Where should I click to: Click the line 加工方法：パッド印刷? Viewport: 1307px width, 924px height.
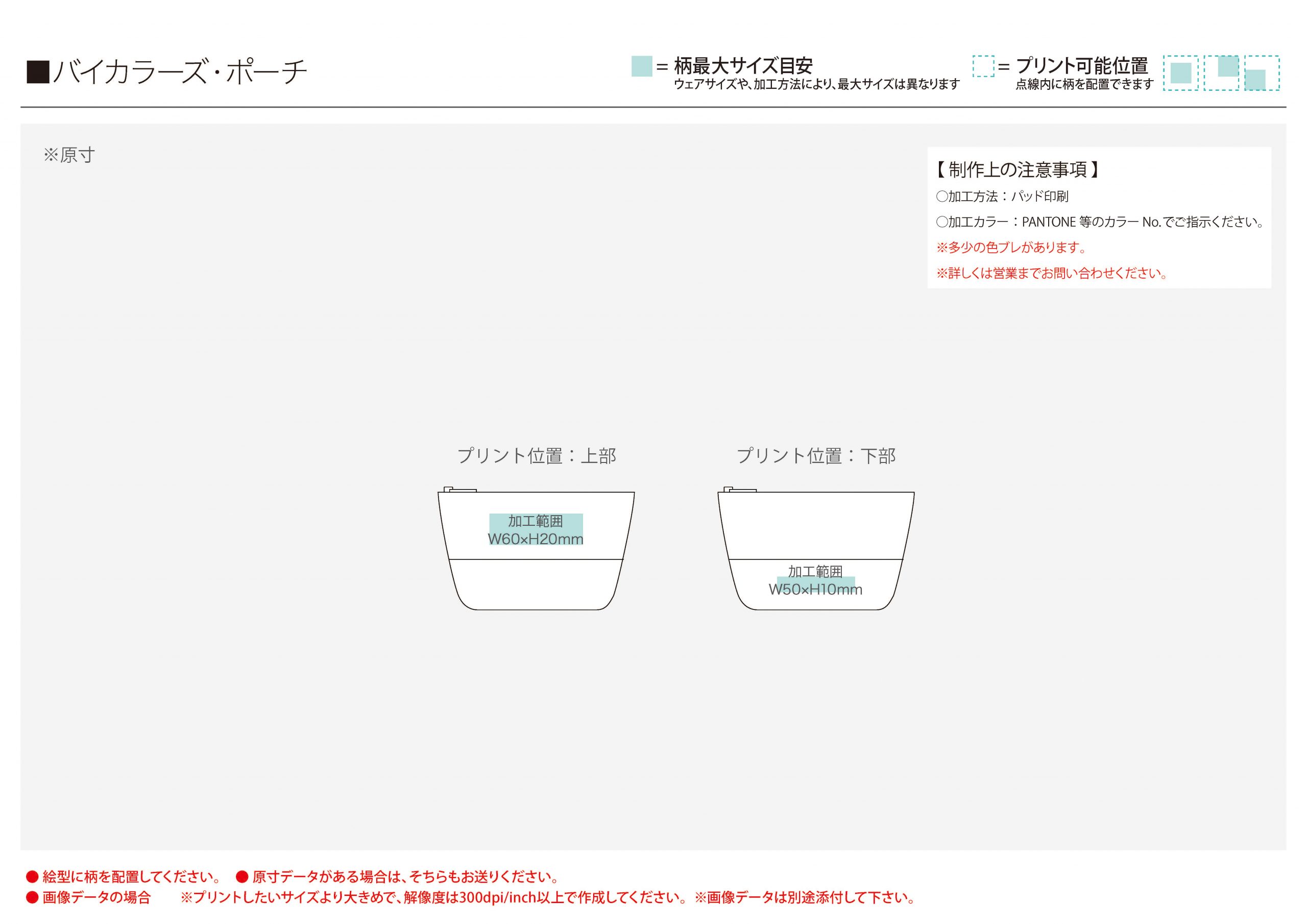tap(1002, 197)
